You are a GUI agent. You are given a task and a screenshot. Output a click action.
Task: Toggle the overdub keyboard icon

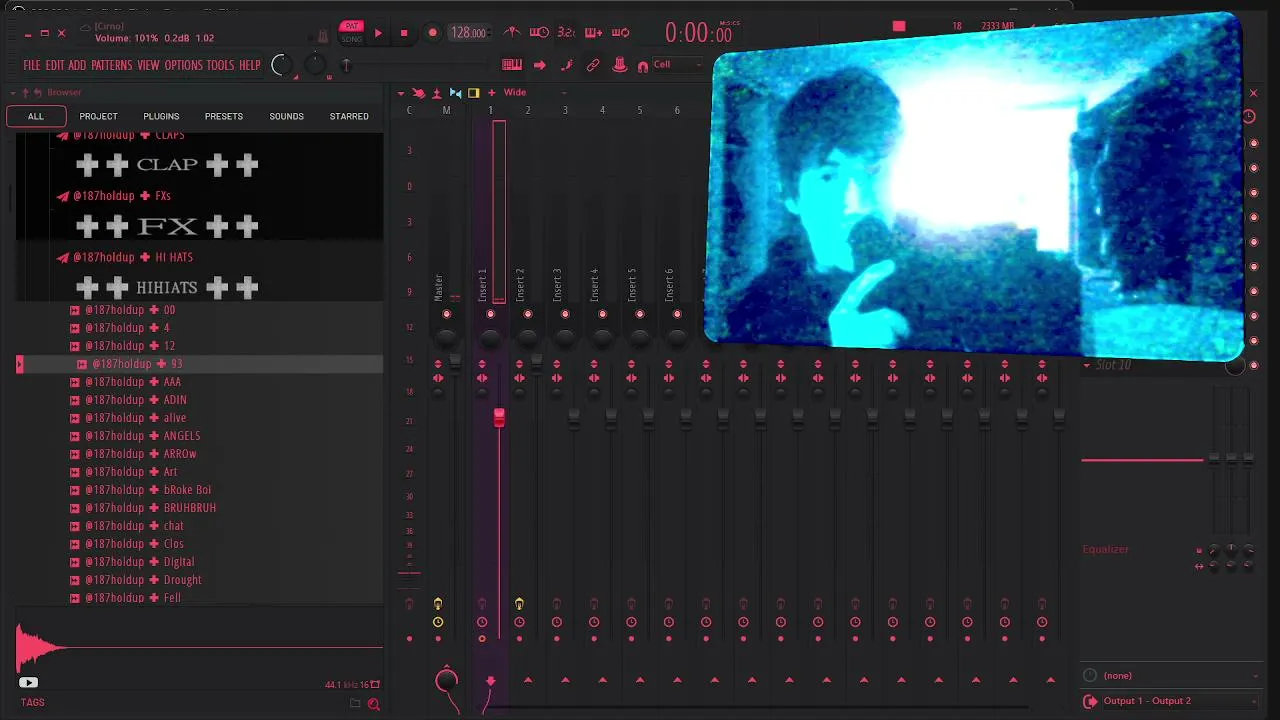593,32
